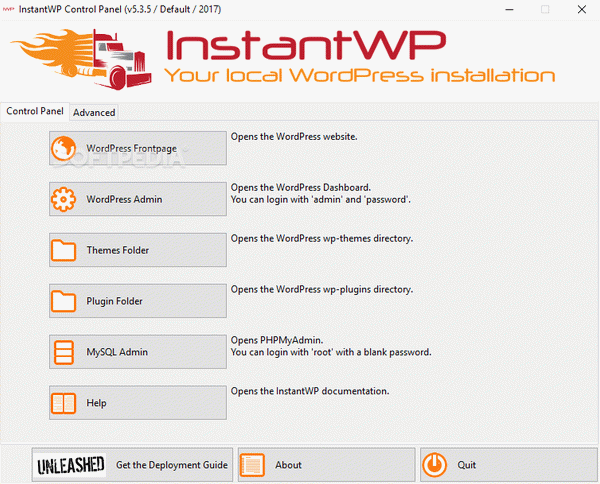Click text 'Opens the InstantWP documentation.'

(310, 391)
